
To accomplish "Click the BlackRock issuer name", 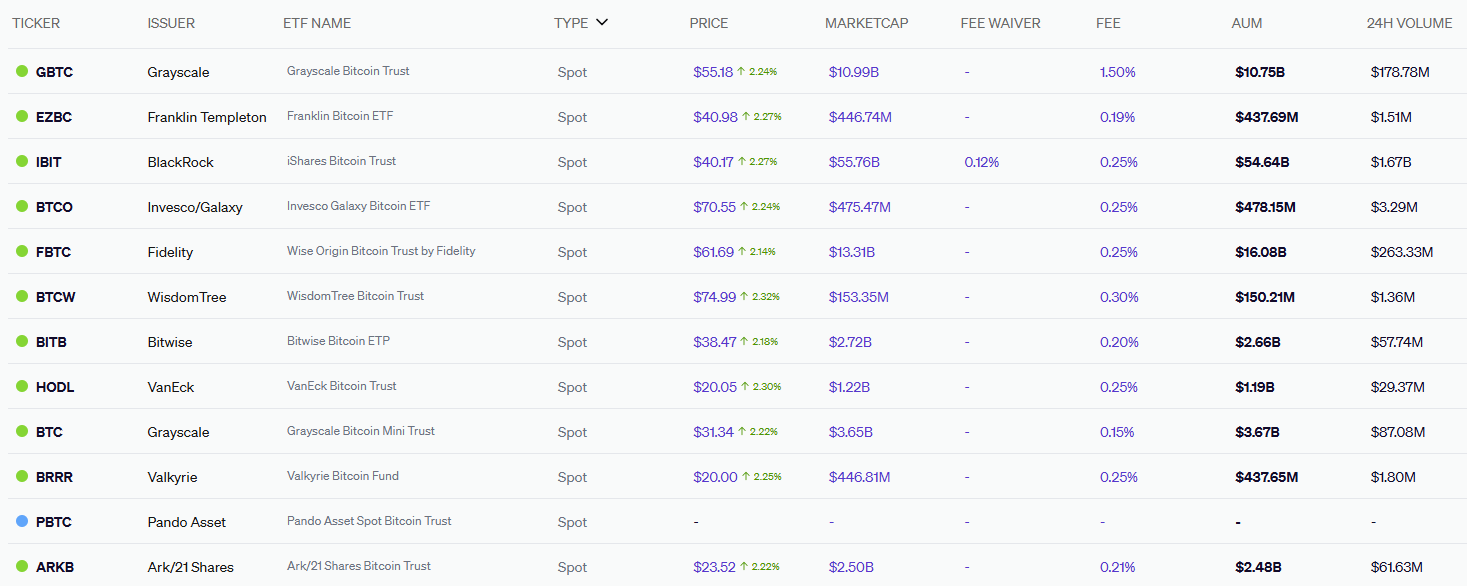I will click(x=180, y=162).
